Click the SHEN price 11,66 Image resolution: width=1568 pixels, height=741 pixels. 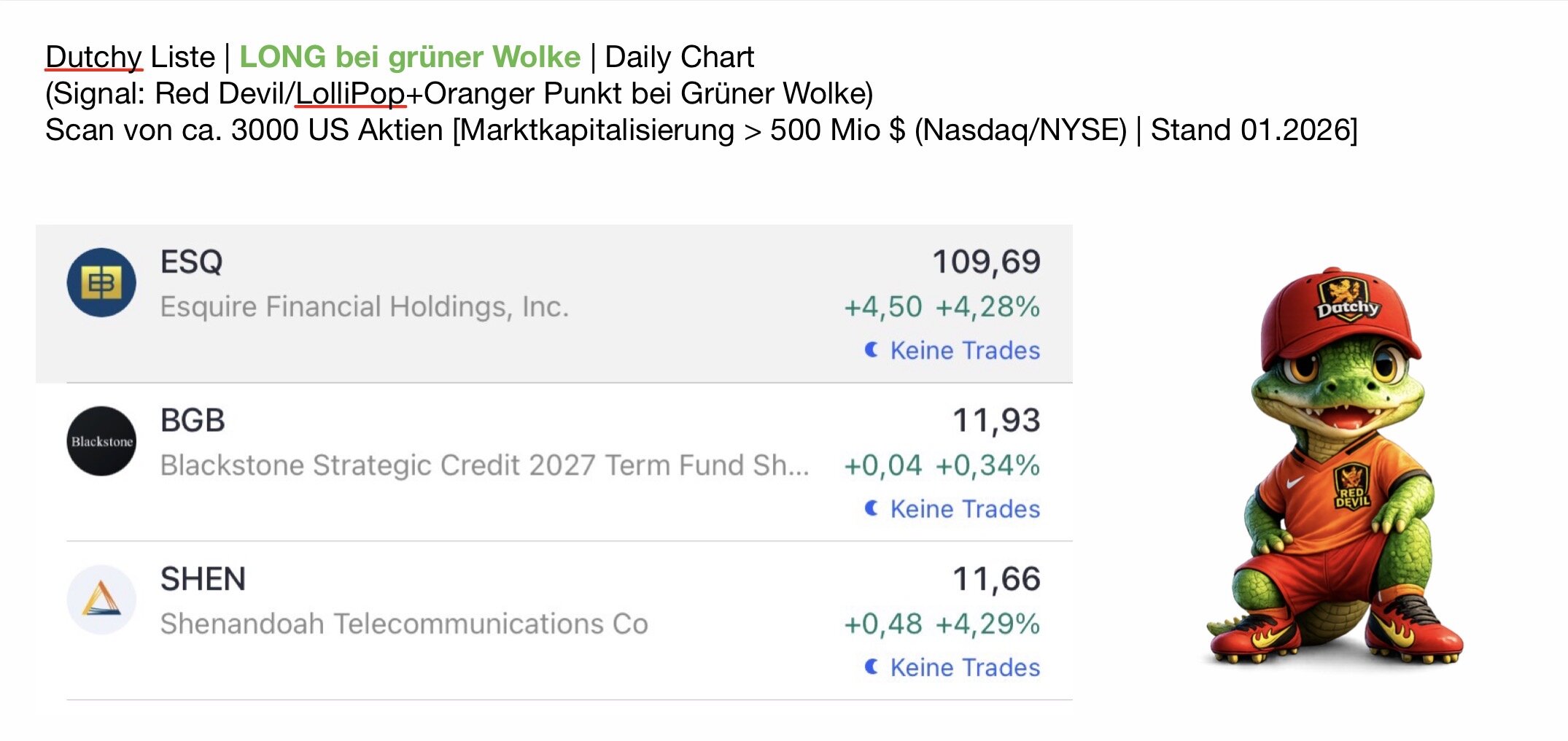pyautogui.click(x=996, y=579)
